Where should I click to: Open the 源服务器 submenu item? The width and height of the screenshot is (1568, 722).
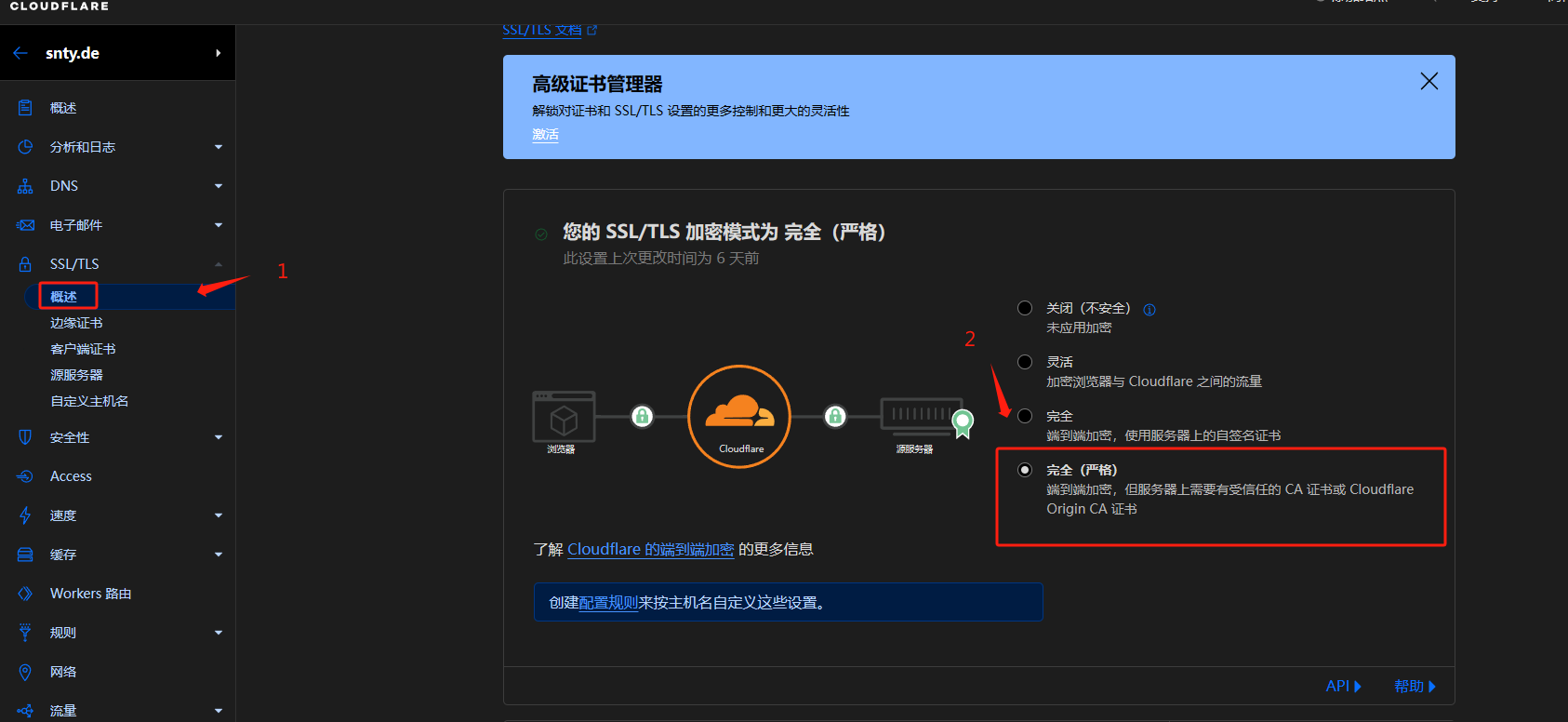click(76, 375)
